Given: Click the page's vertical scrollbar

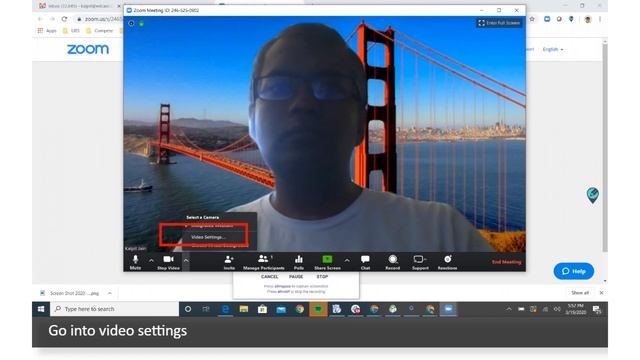Looking at the screenshot, I should point(605,147).
